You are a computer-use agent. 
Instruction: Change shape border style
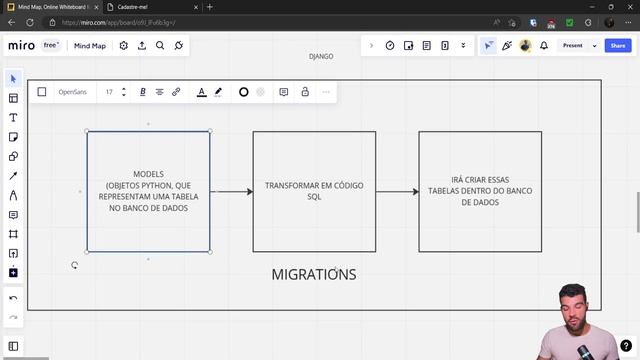click(x=244, y=92)
